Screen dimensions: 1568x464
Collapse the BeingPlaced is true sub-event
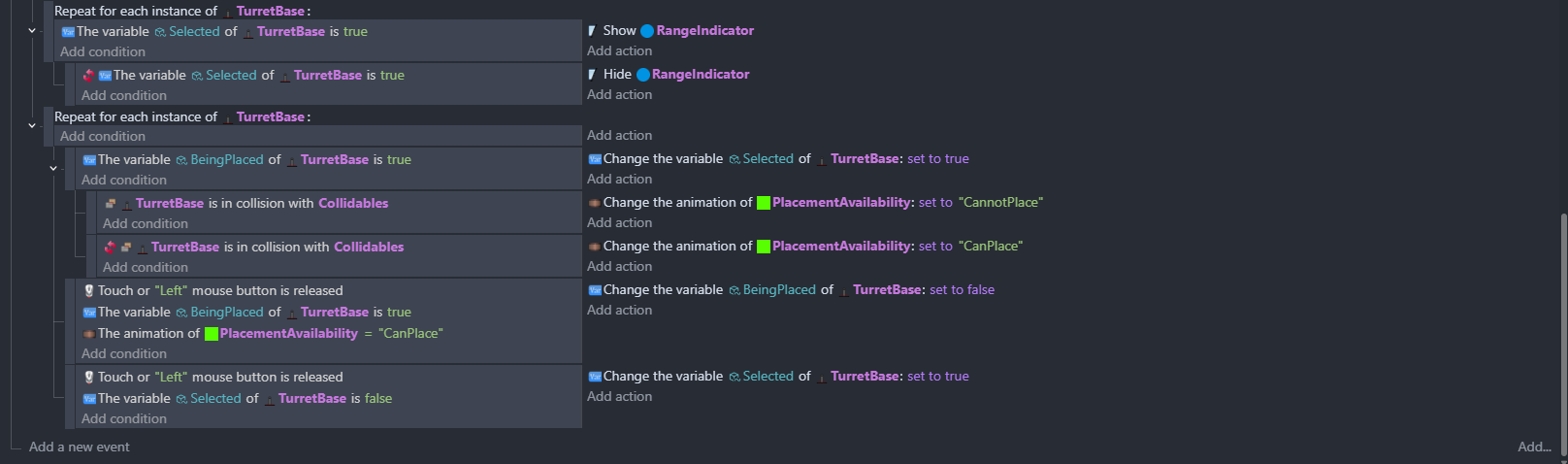point(53,168)
